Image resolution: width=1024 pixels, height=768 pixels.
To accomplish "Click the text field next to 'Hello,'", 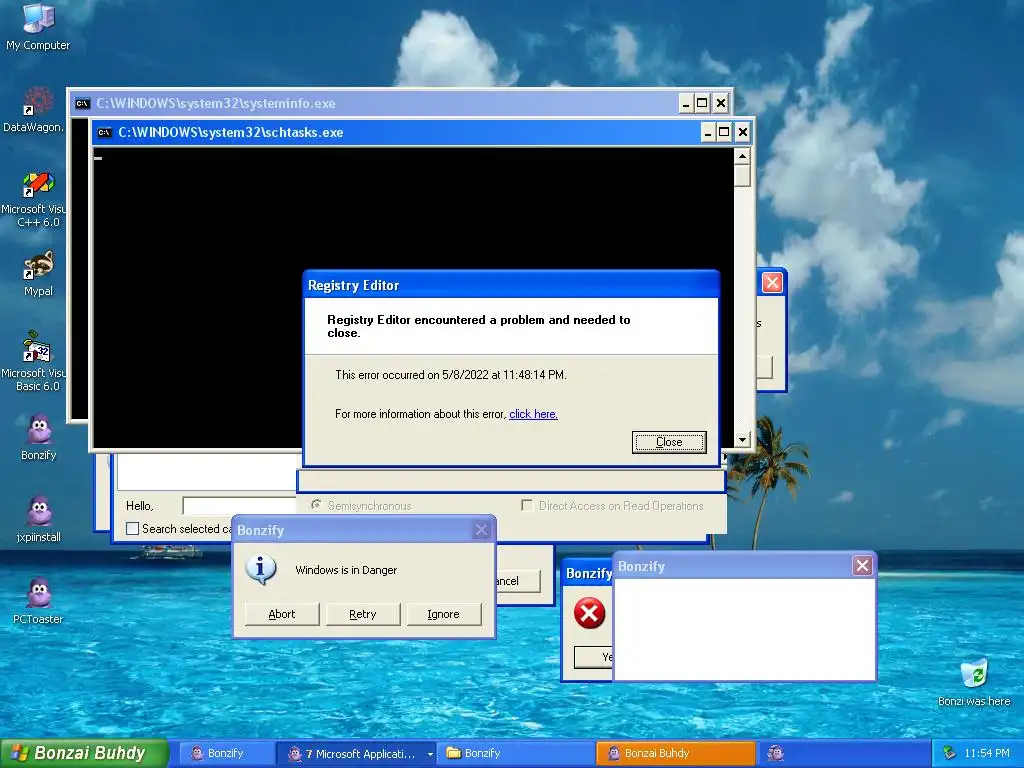I will (x=240, y=505).
